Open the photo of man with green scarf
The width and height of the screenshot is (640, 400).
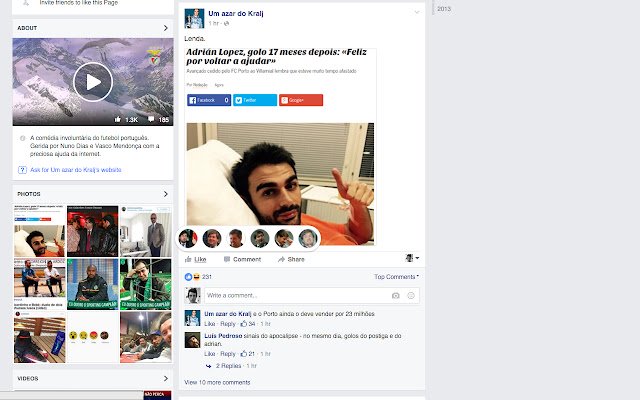point(146,284)
